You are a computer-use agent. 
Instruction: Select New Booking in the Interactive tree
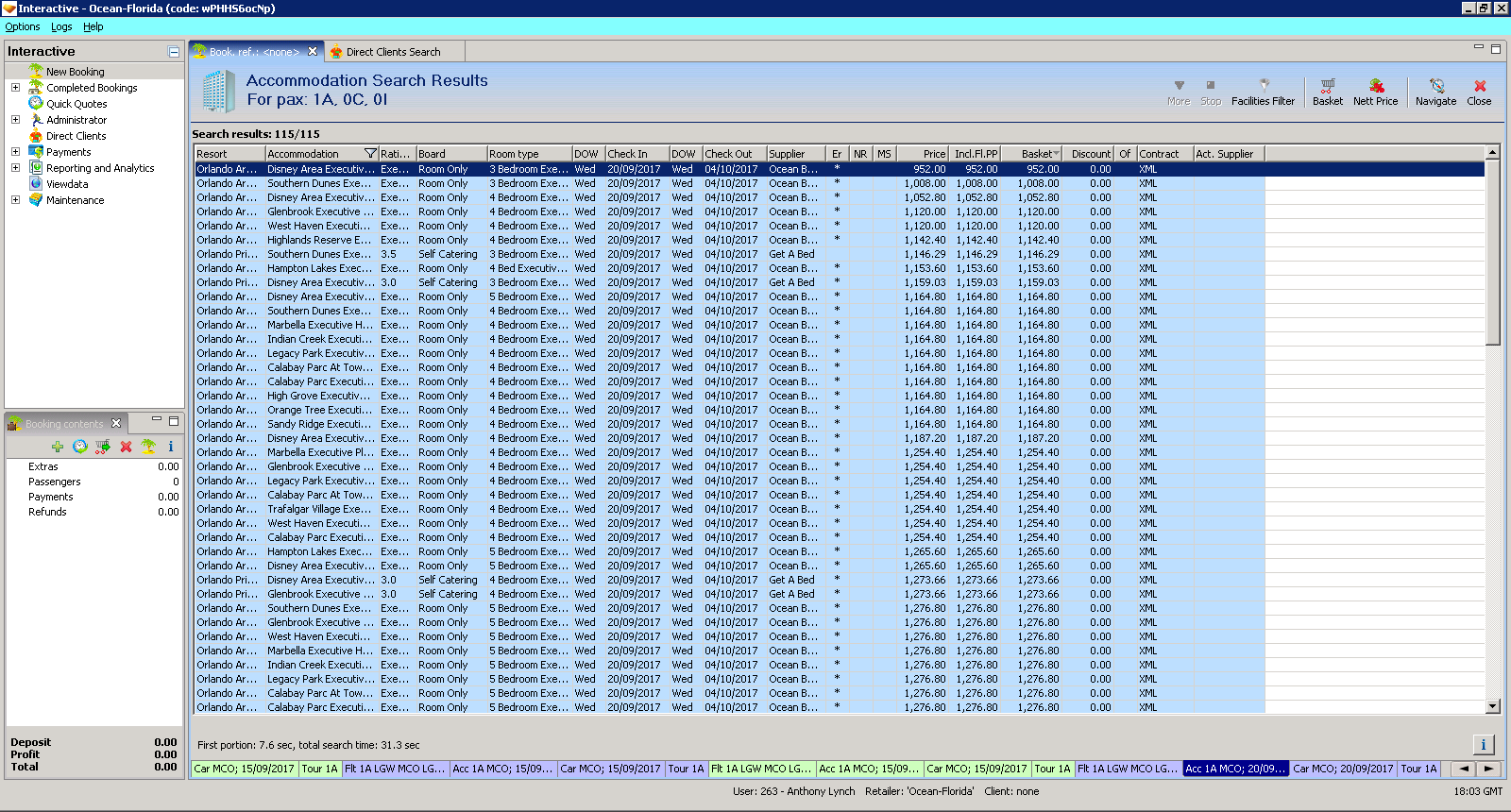click(x=75, y=72)
